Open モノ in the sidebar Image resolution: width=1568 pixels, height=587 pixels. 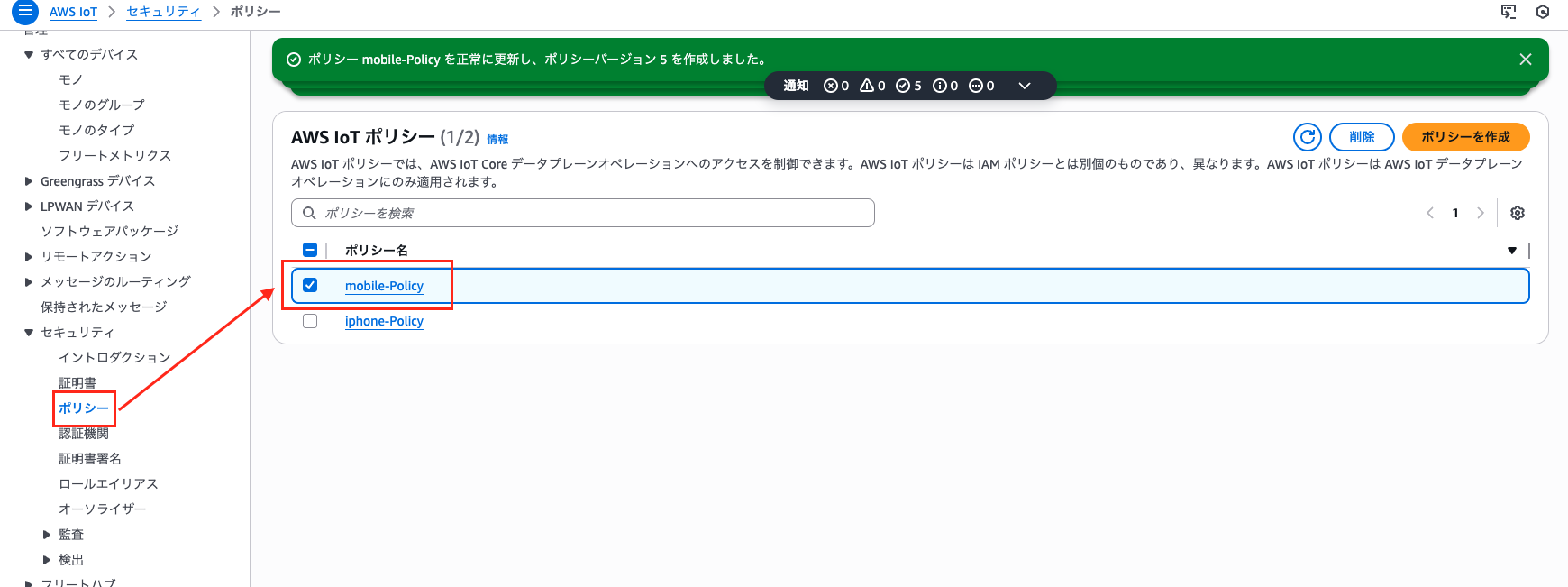70,80
